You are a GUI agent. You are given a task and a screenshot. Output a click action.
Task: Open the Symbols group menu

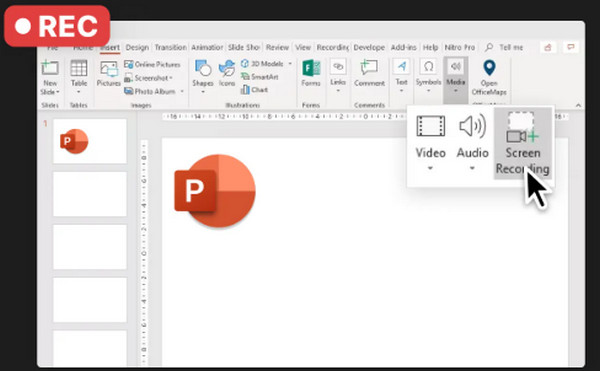(x=429, y=76)
